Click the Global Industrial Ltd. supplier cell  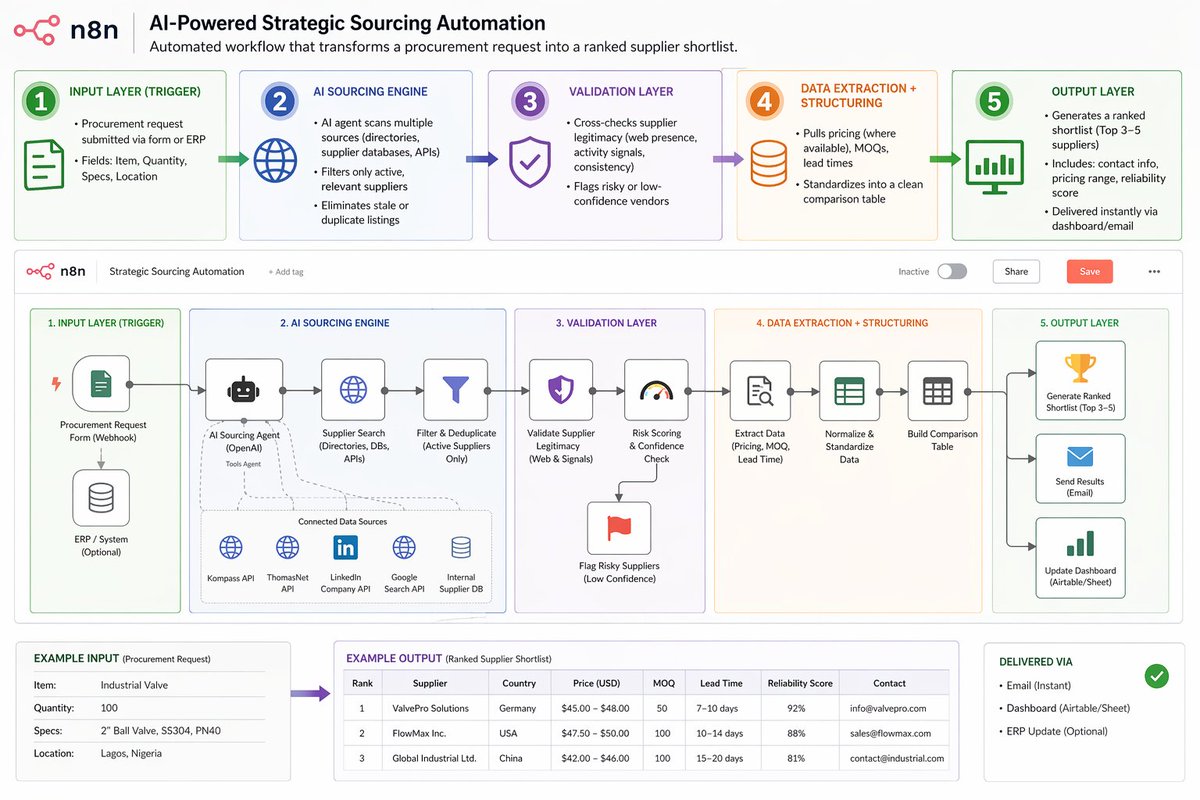coord(434,758)
